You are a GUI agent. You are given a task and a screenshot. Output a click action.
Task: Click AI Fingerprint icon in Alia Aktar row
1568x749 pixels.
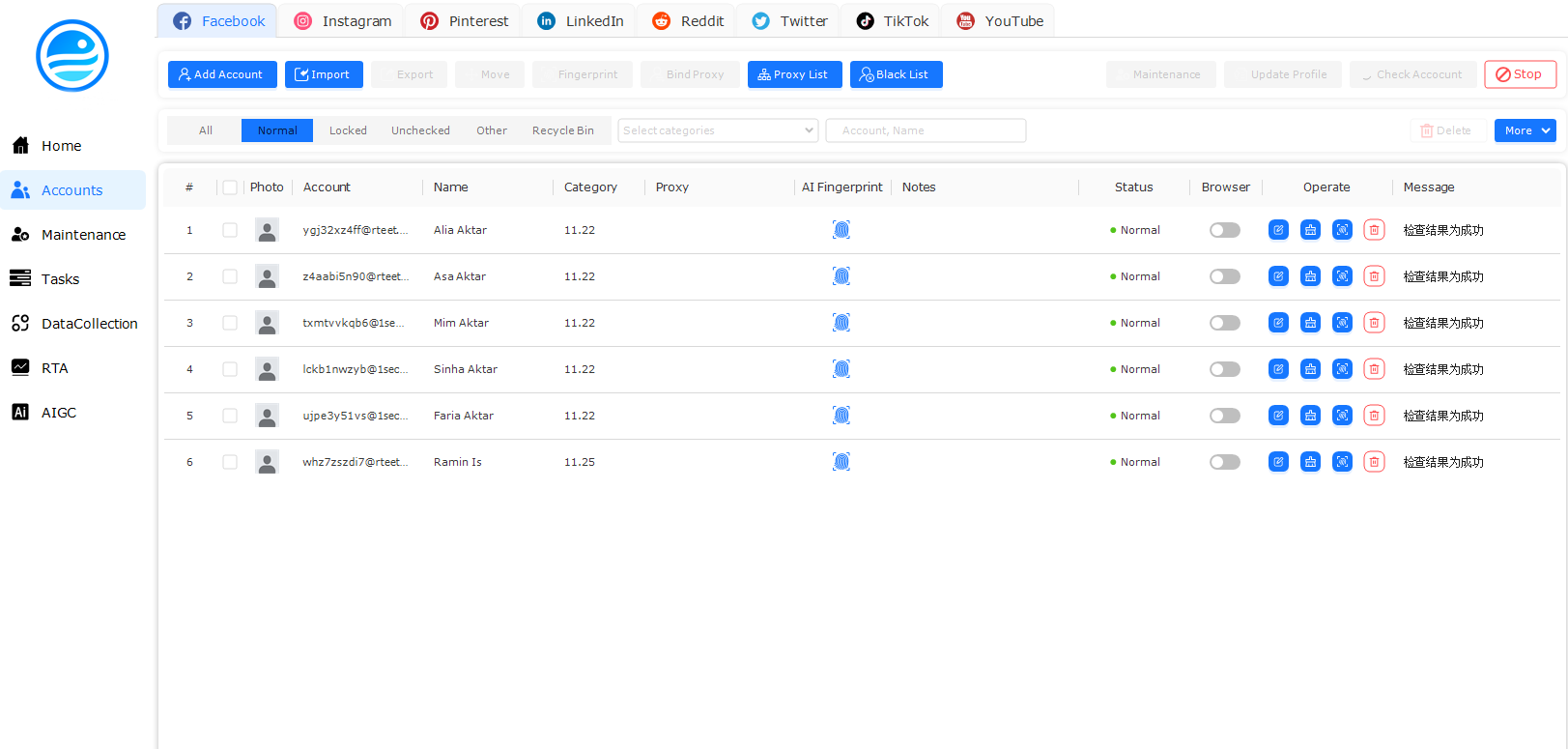pos(841,230)
